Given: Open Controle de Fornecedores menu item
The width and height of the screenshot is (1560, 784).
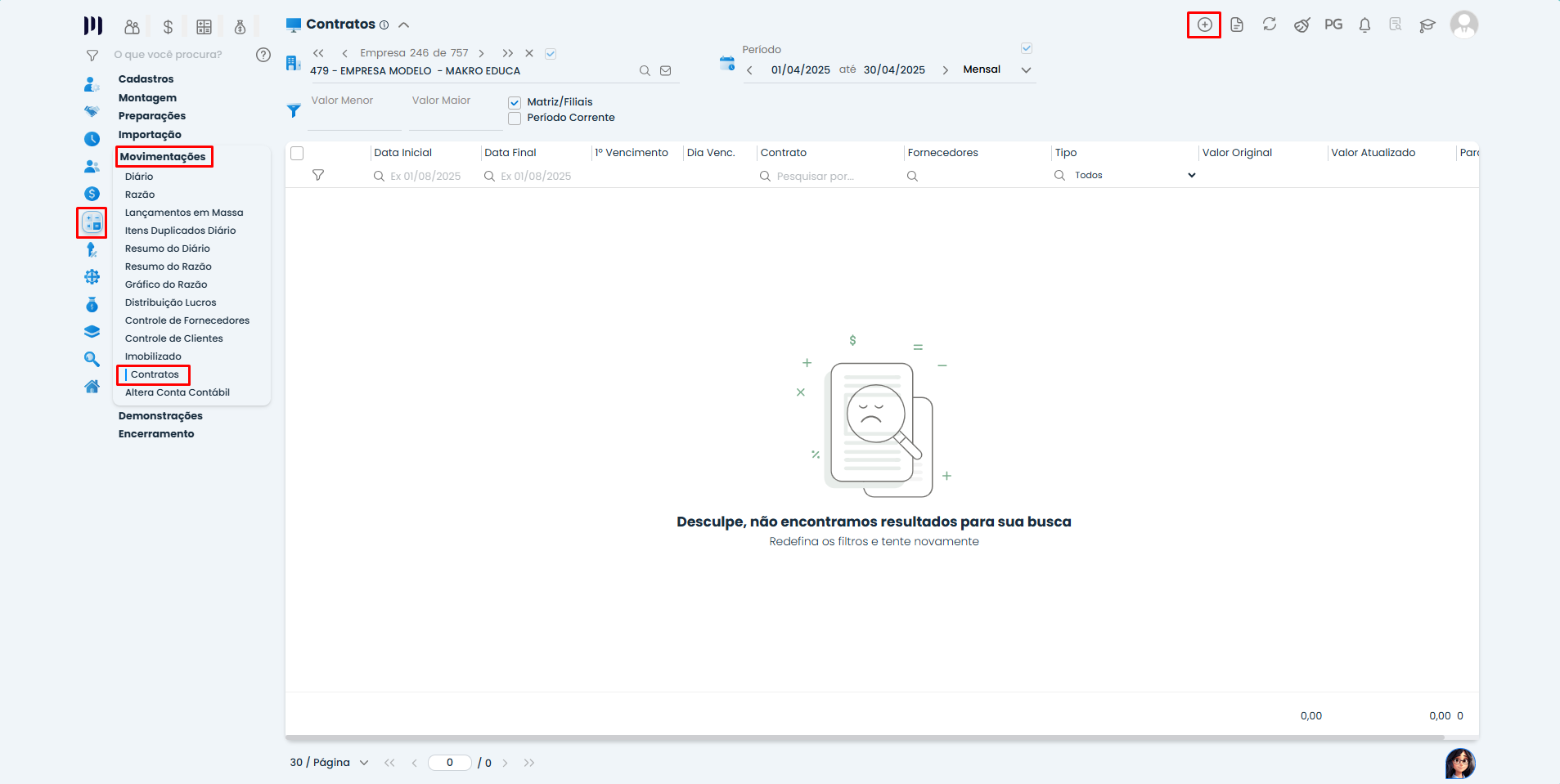Looking at the screenshot, I should tap(187, 320).
